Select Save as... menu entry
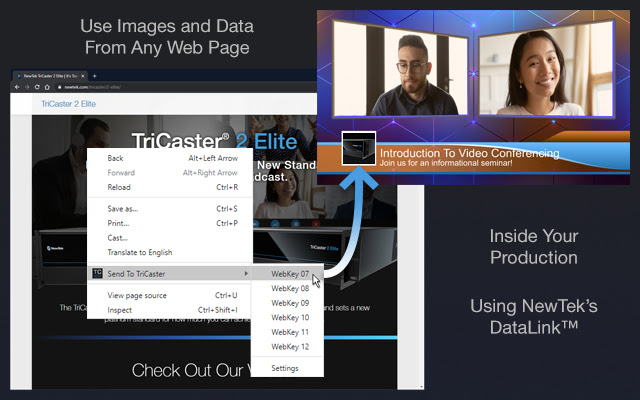 [170, 209]
